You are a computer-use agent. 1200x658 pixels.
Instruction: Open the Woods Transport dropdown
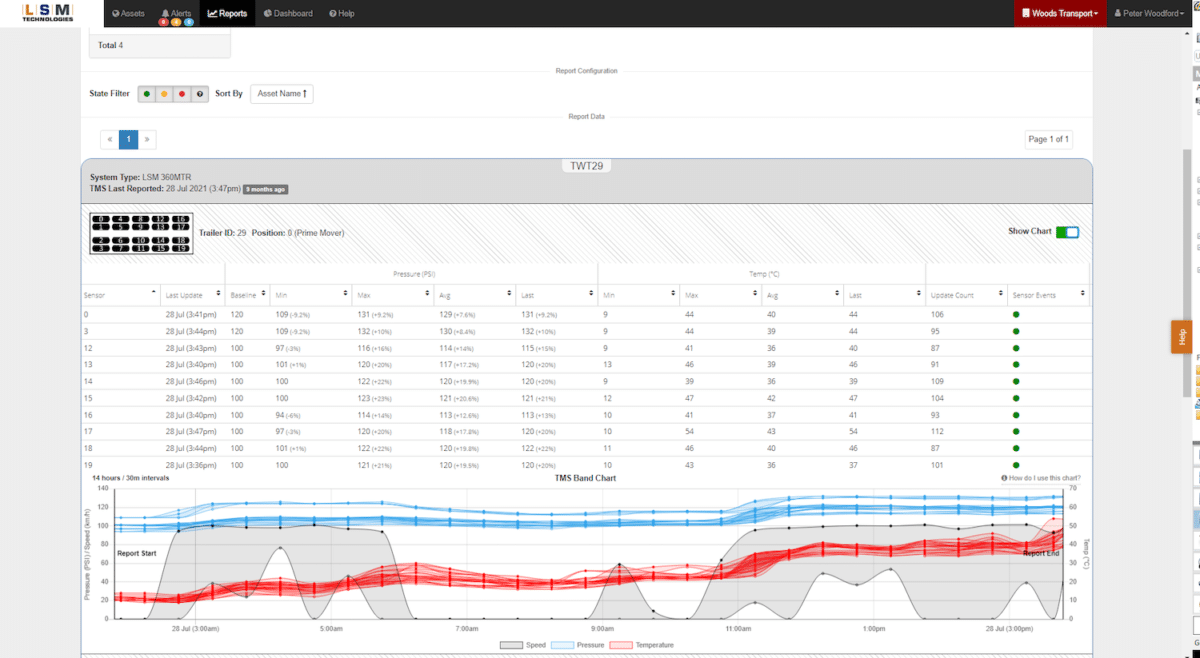click(1060, 14)
